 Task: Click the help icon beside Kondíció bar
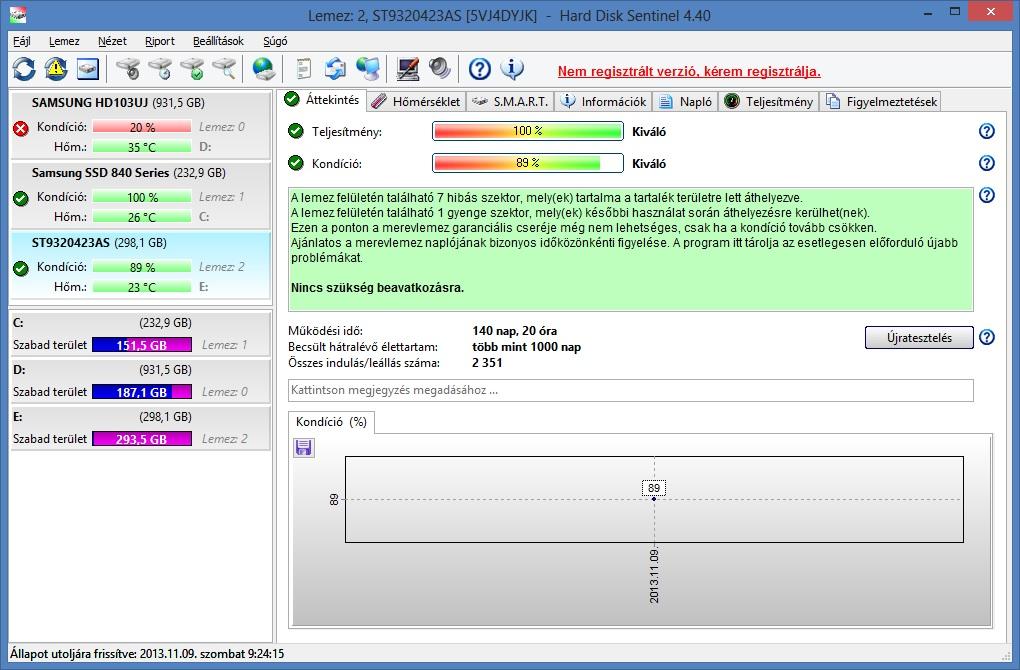[987, 163]
